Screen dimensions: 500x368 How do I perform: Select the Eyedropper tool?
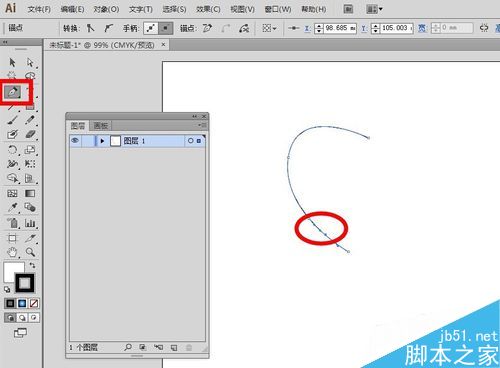coord(13,207)
